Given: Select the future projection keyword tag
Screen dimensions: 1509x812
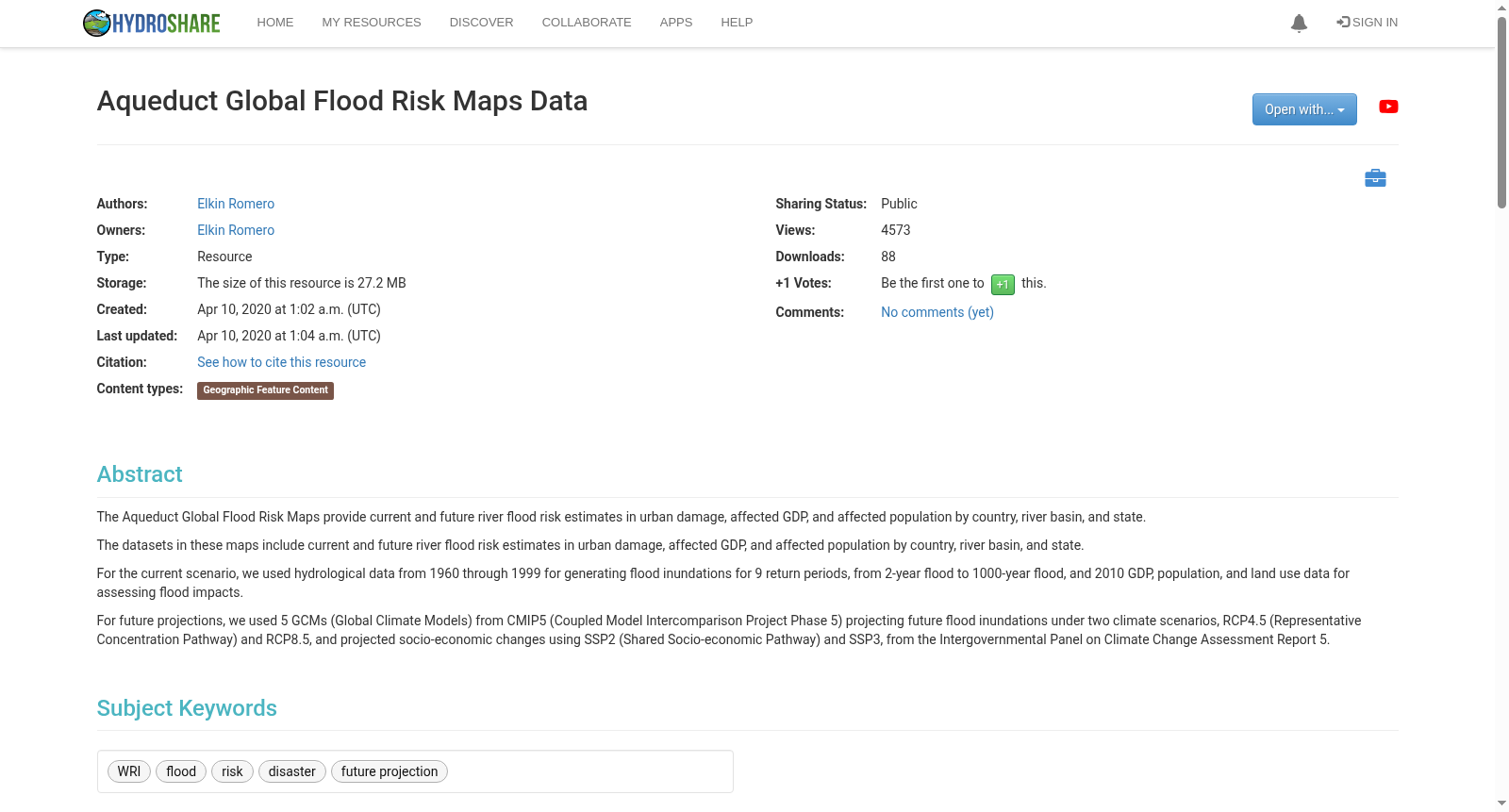Looking at the screenshot, I should click(390, 771).
